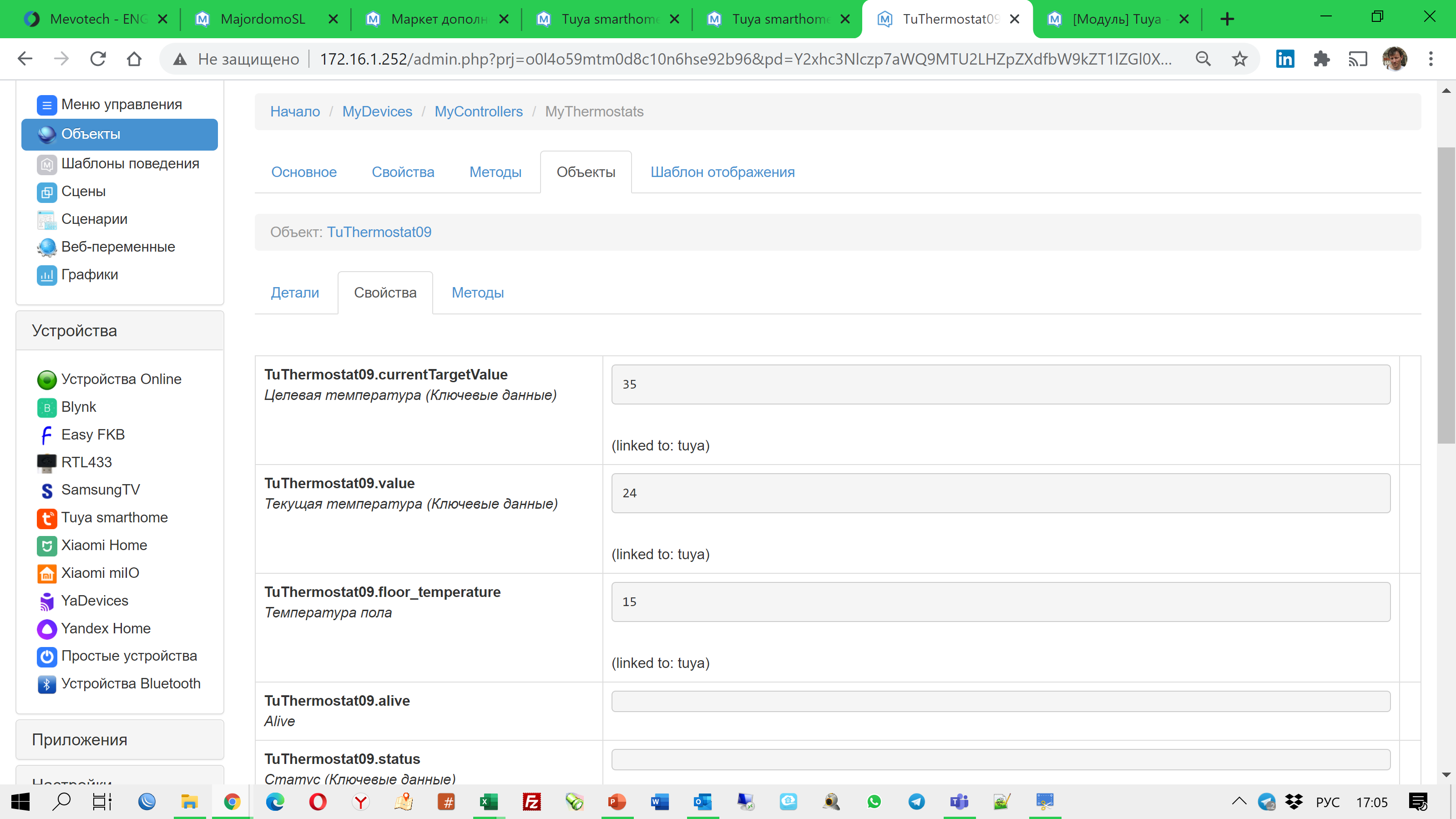Open SamsungTV devices
Image resolution: width=1456 pixels, height=819 pixels.
pos(100,490)
